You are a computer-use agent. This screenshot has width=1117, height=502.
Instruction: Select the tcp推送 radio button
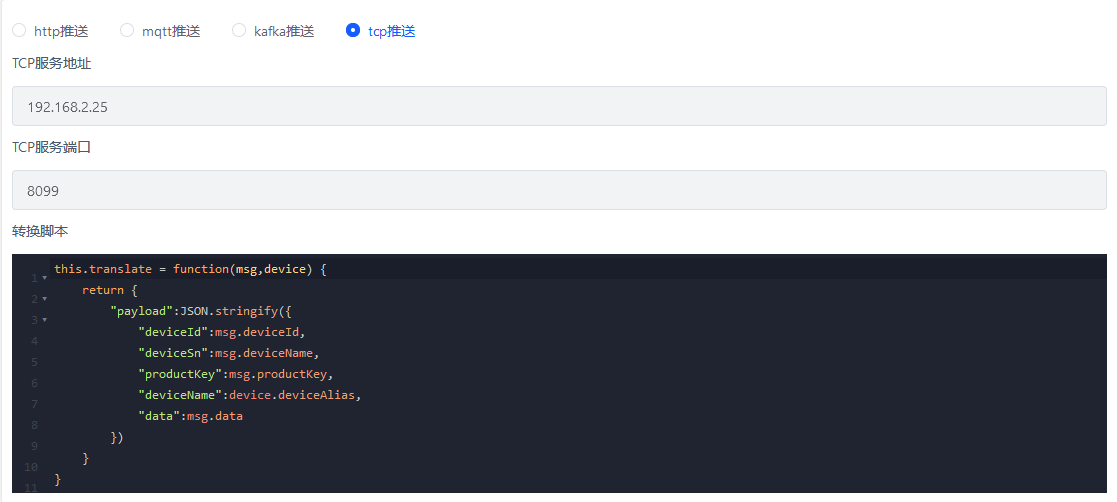(353, 30)
